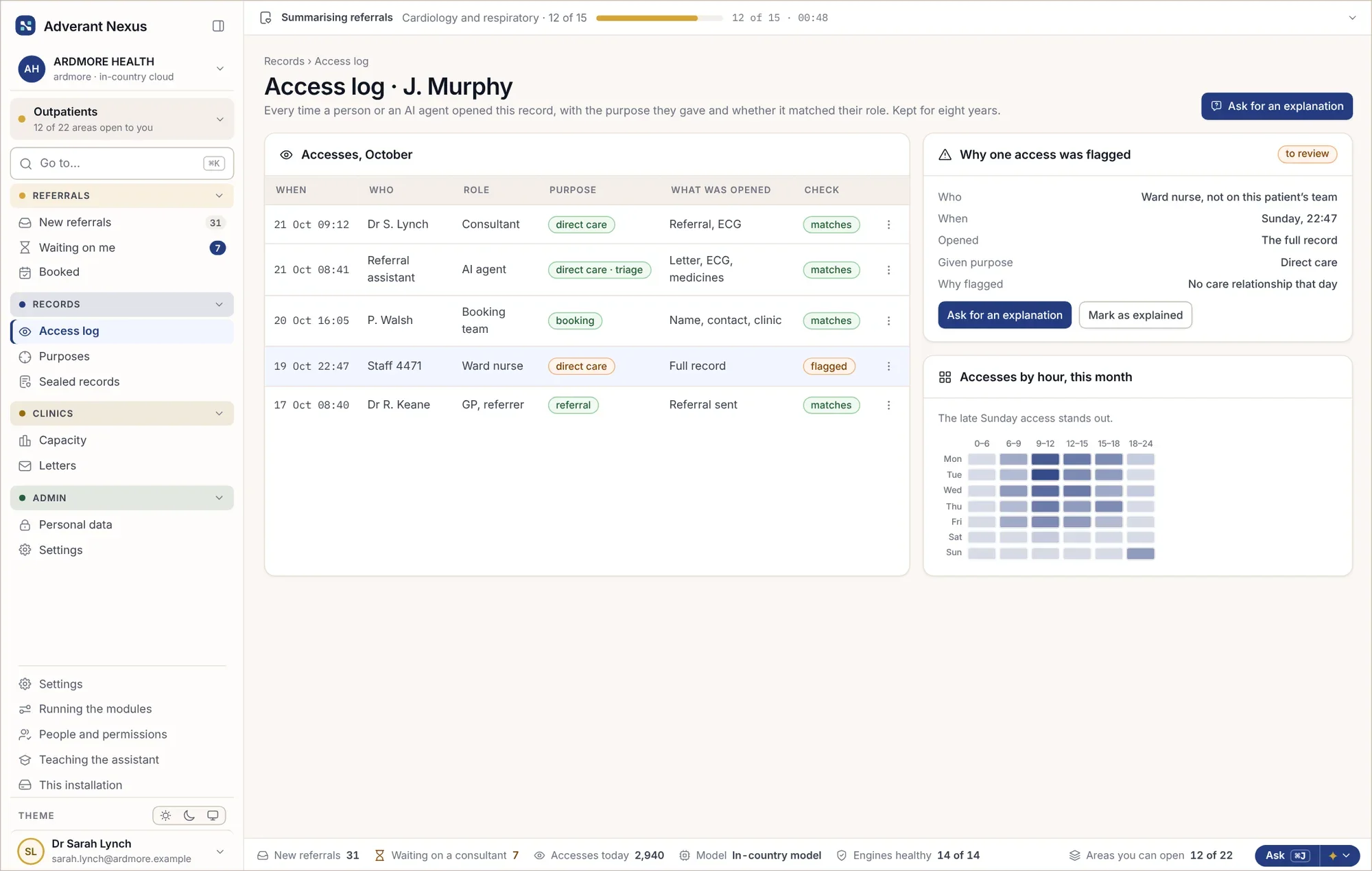This screenshot has height=871, width=1372.
Task: Collapse the sidebar panel icon
Action: coord(218,26)
